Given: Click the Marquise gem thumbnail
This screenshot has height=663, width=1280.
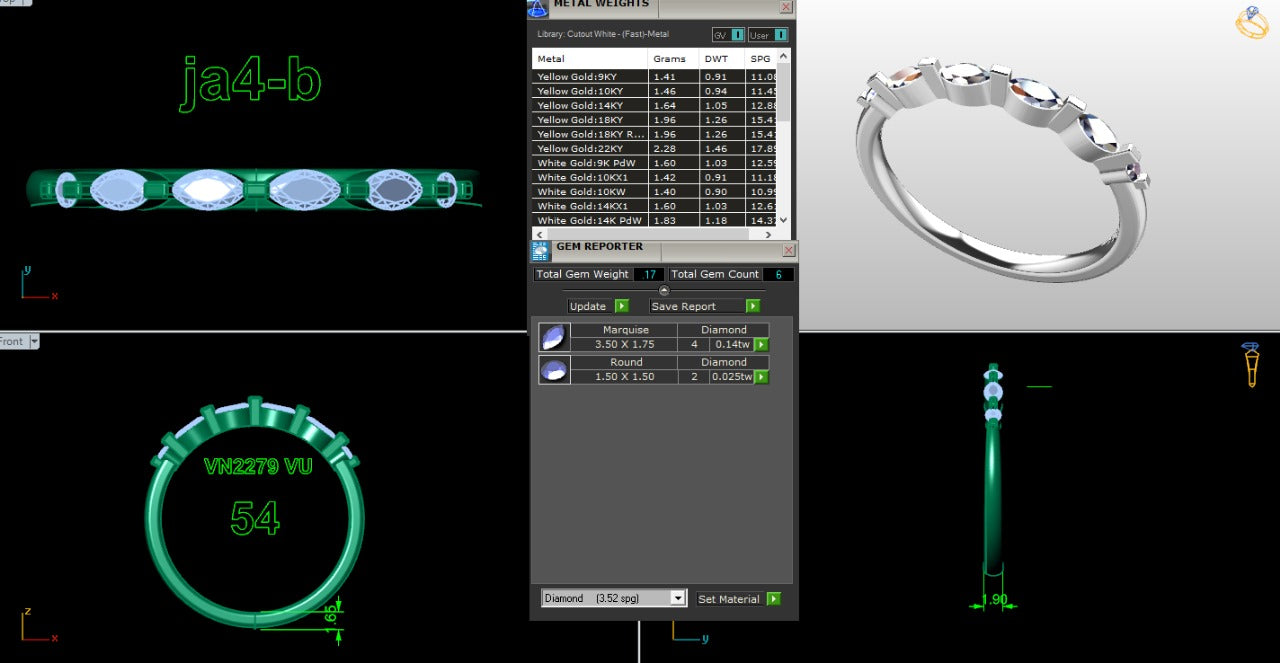Looking at the screenshot, I should pos(554,337).
